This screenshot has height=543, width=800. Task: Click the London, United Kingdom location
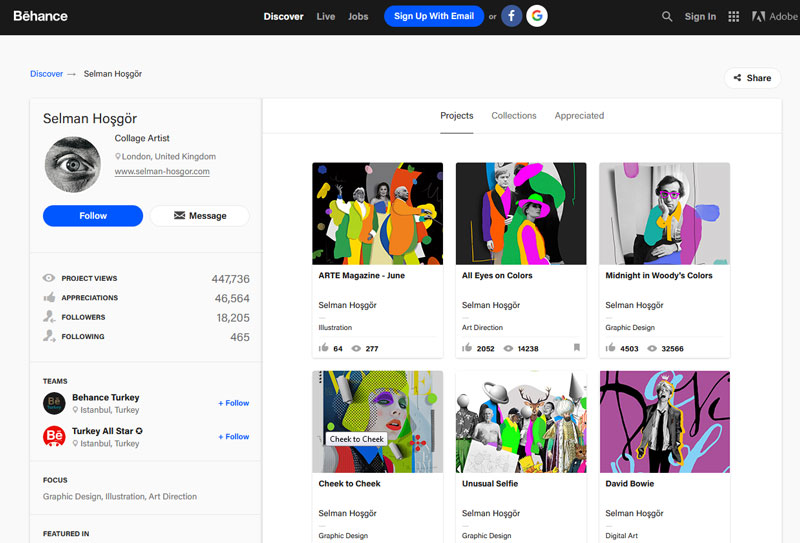click(168, 157)
